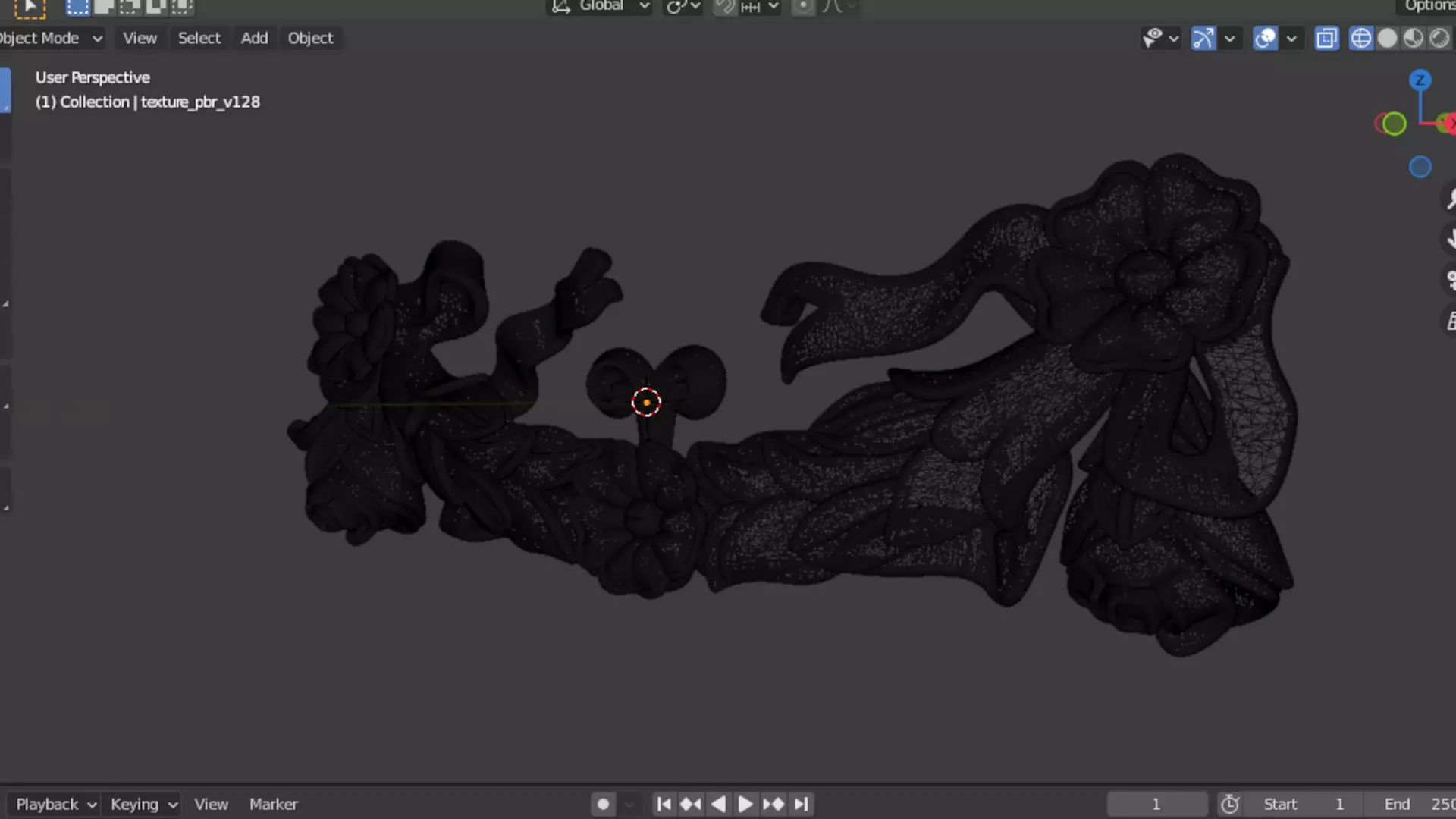
Task: Click the Z axis navigation gizmo
Action: (x=1420, y=80)
